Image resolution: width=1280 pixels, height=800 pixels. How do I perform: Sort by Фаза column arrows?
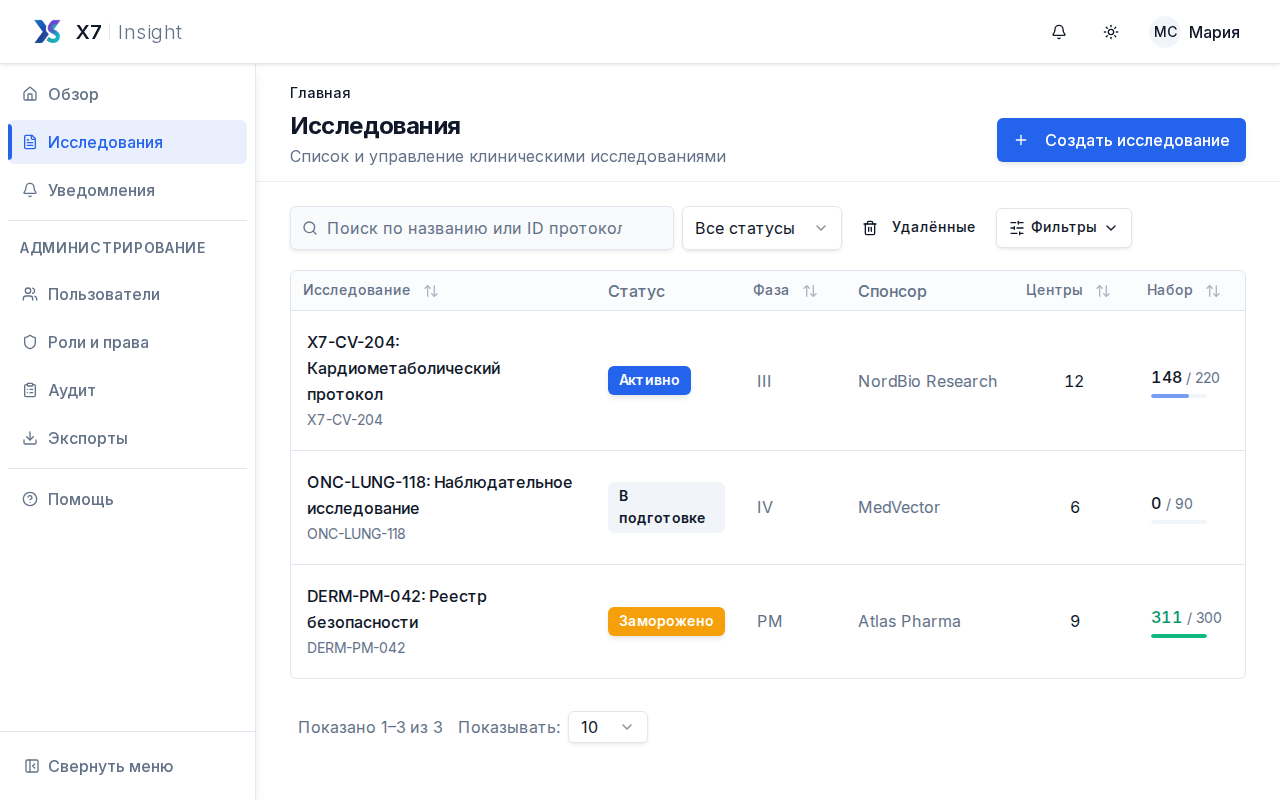click(810, 291)
